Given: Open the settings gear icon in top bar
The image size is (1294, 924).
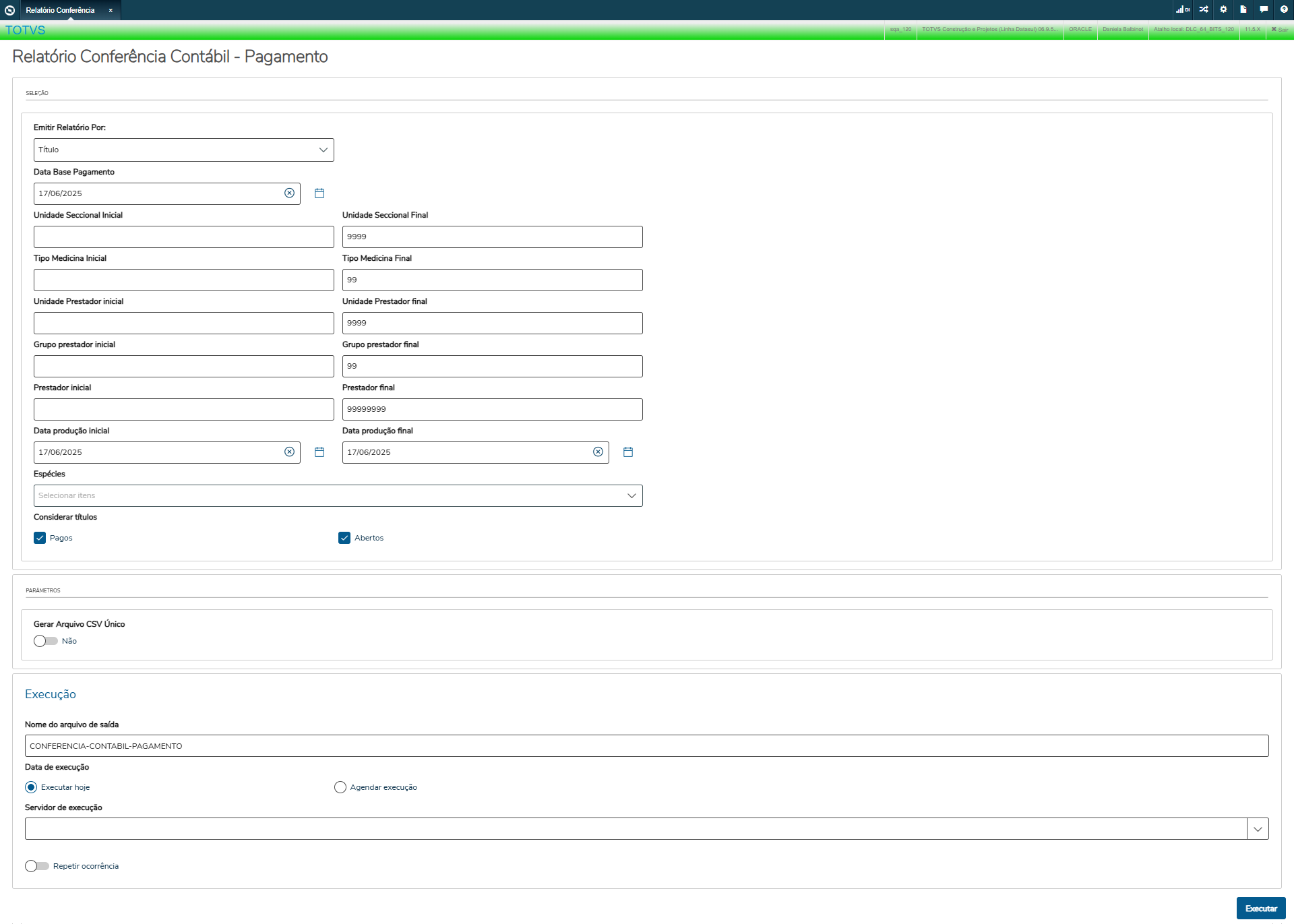Looking at the screenshot, I should [1223, 9].
